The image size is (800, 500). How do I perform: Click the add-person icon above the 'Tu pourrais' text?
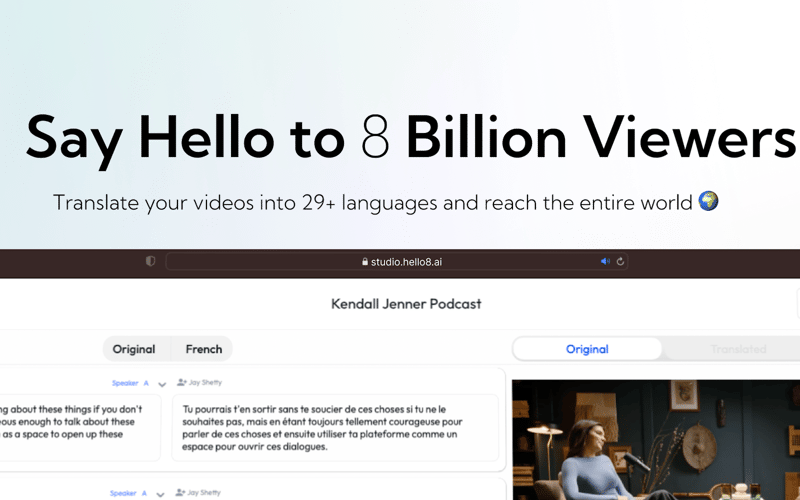182,382
